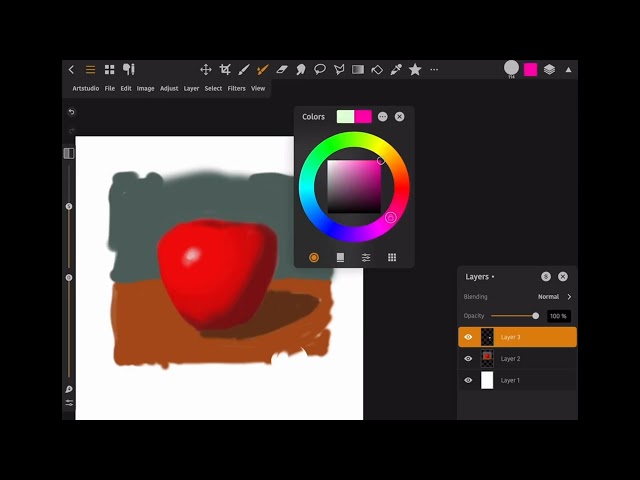Image resolution: width=640 pixels, height=480 pixels.
Task: Open Colors panel options ellipsis
Action: click(382, 116)
